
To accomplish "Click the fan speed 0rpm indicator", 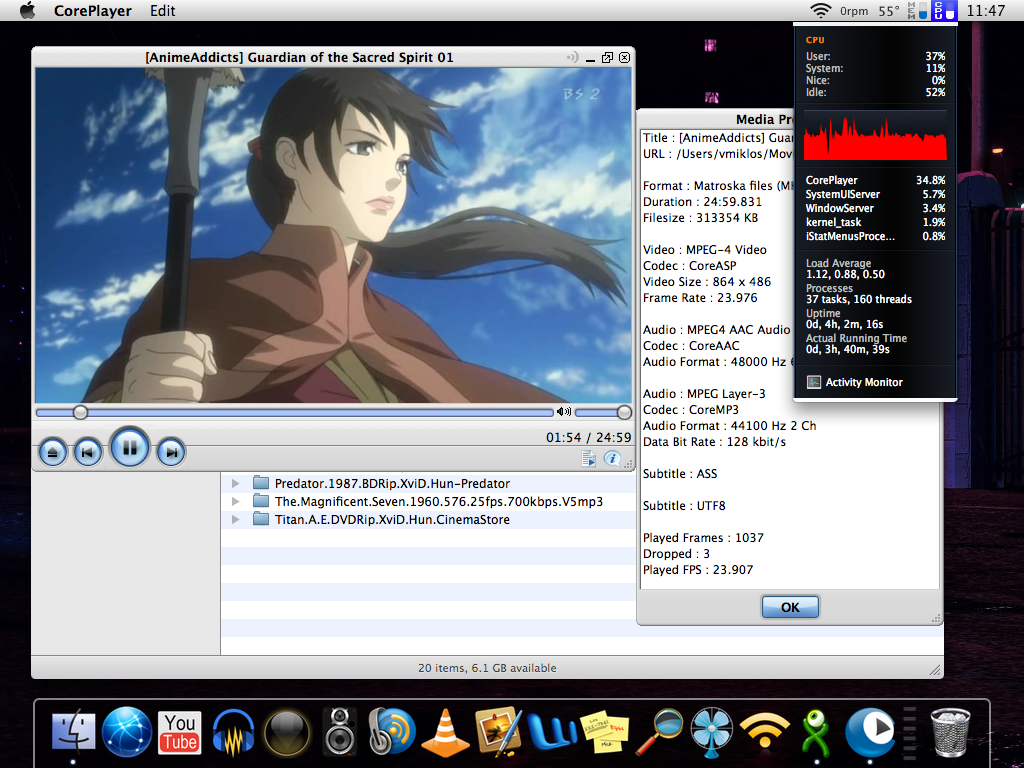I will [x=854, y=11].
